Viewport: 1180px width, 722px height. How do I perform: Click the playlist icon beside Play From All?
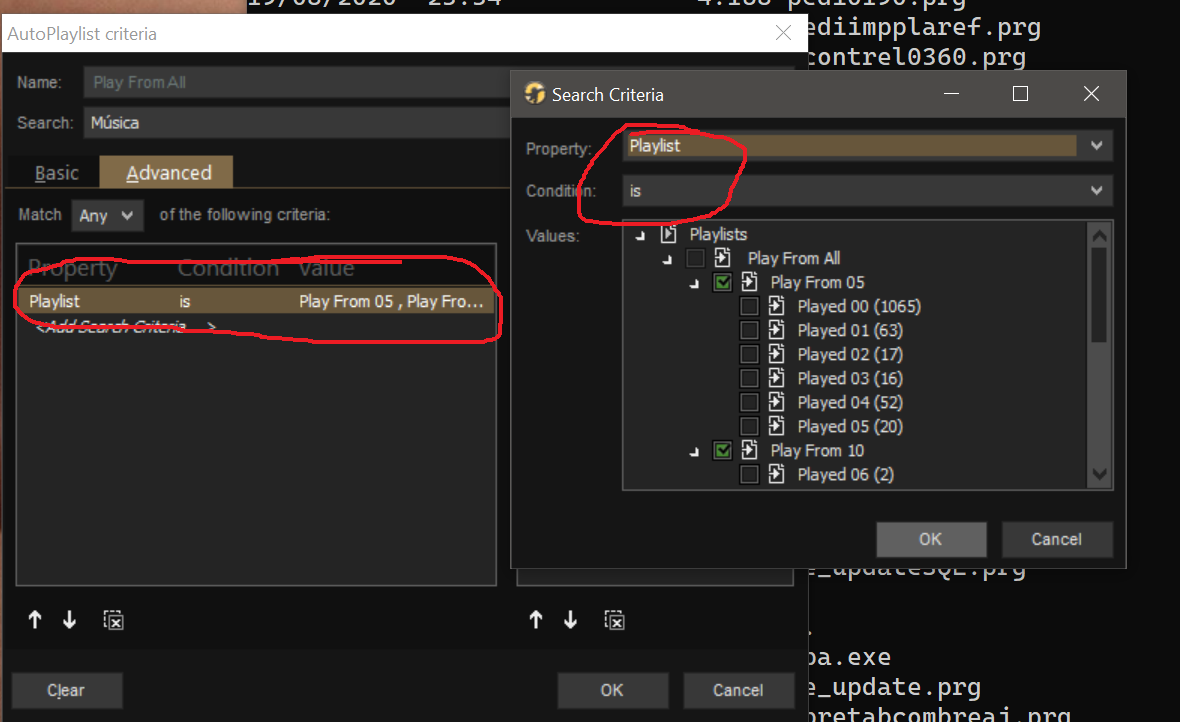tap(722, 258)
